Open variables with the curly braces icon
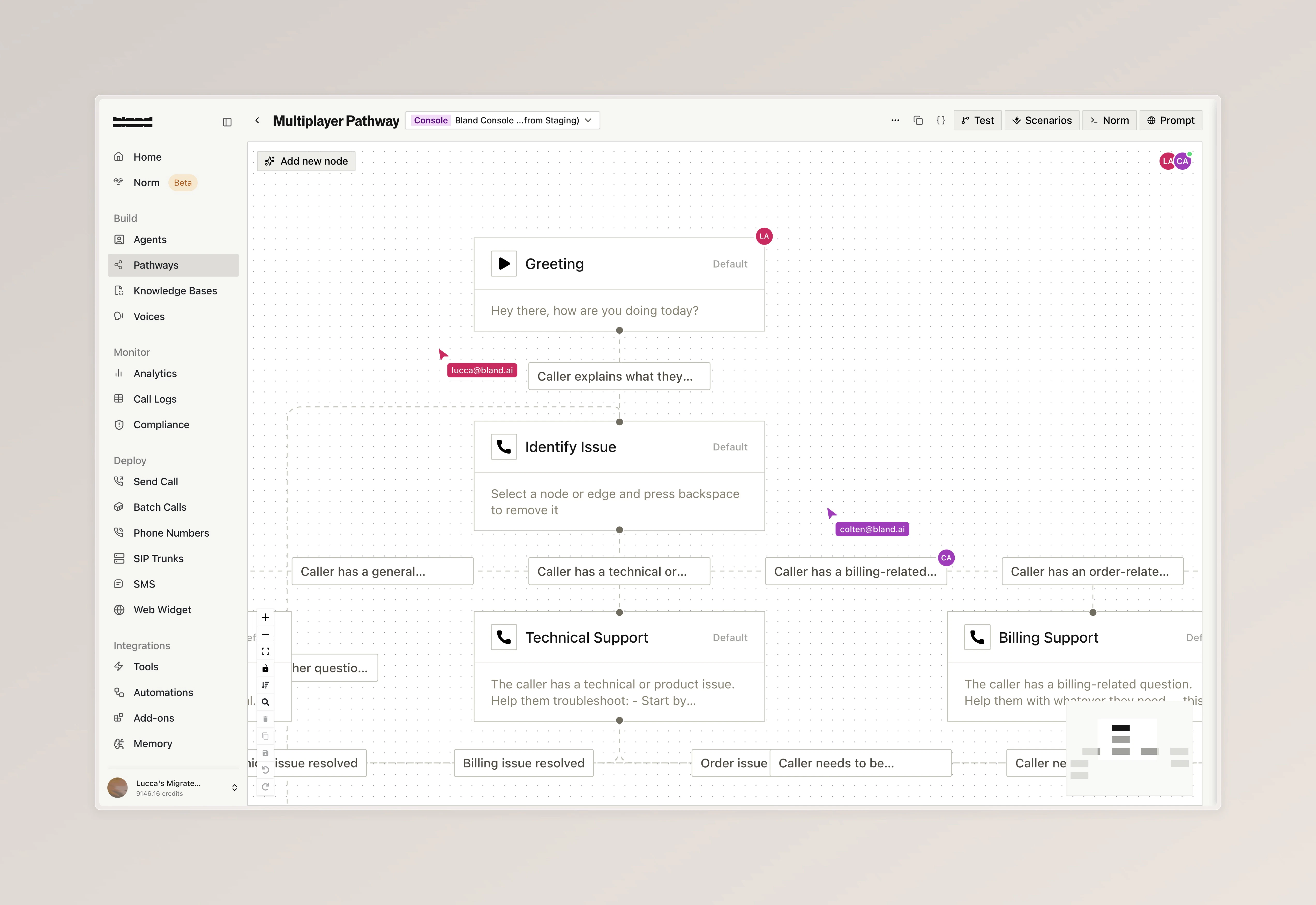This screenshot has height=905, width=1316. (x=941, y=120)
